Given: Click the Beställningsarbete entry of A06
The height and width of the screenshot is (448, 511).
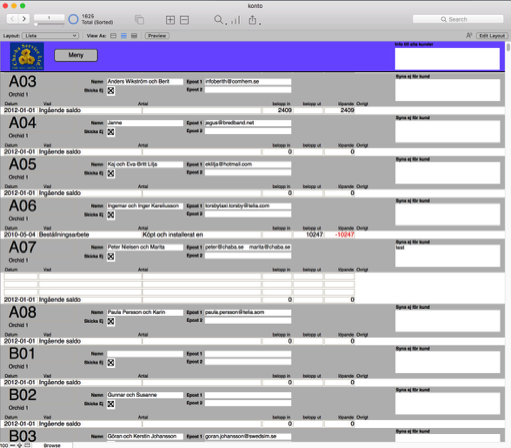Looking at the screenshot, I should (64, 235).
